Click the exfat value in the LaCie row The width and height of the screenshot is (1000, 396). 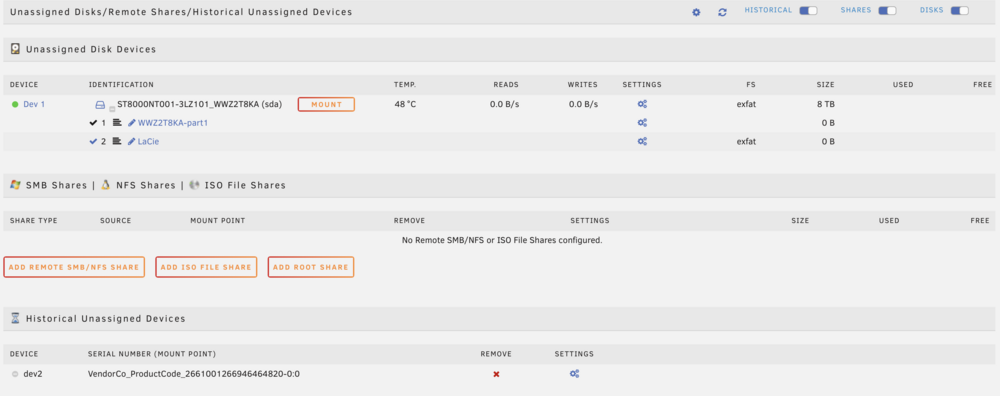(x=746, y=142)
